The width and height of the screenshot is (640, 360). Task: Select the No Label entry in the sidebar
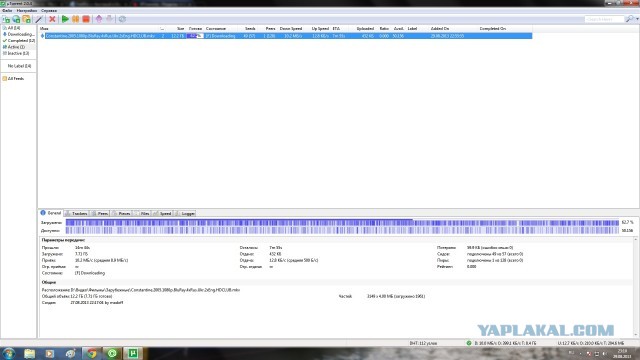pos(19,66)
